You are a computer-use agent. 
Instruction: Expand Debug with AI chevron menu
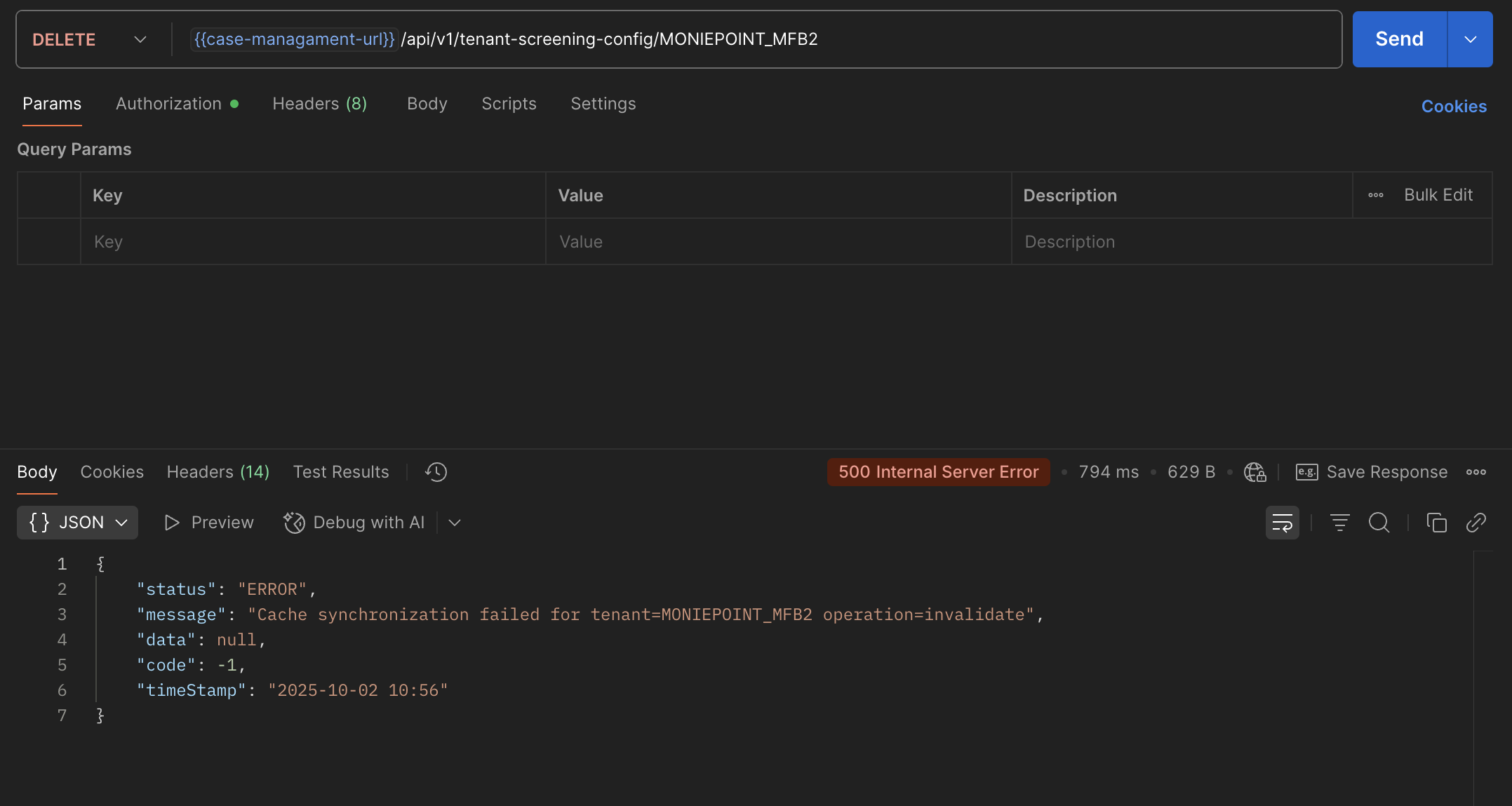[x=455, y=523]
